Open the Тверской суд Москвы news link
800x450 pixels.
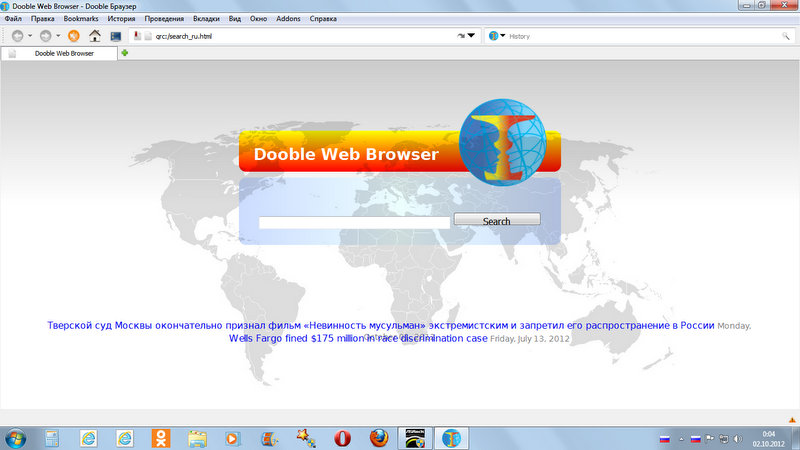tap(381, 326)
